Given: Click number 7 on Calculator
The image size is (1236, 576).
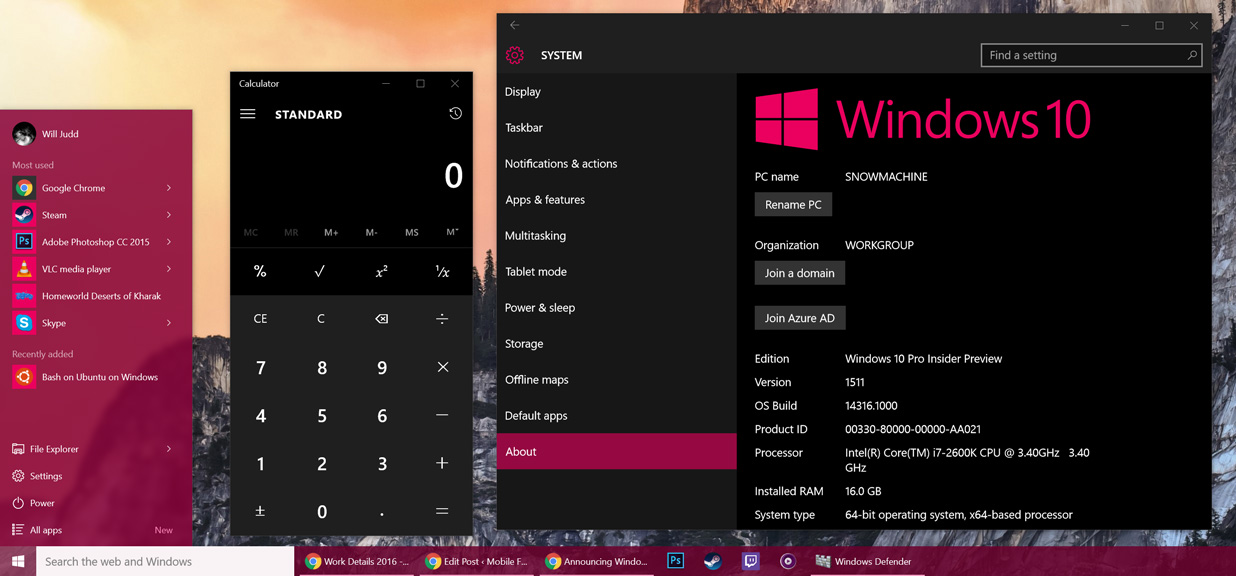Looking at the screenshot, I should (260, 367).
